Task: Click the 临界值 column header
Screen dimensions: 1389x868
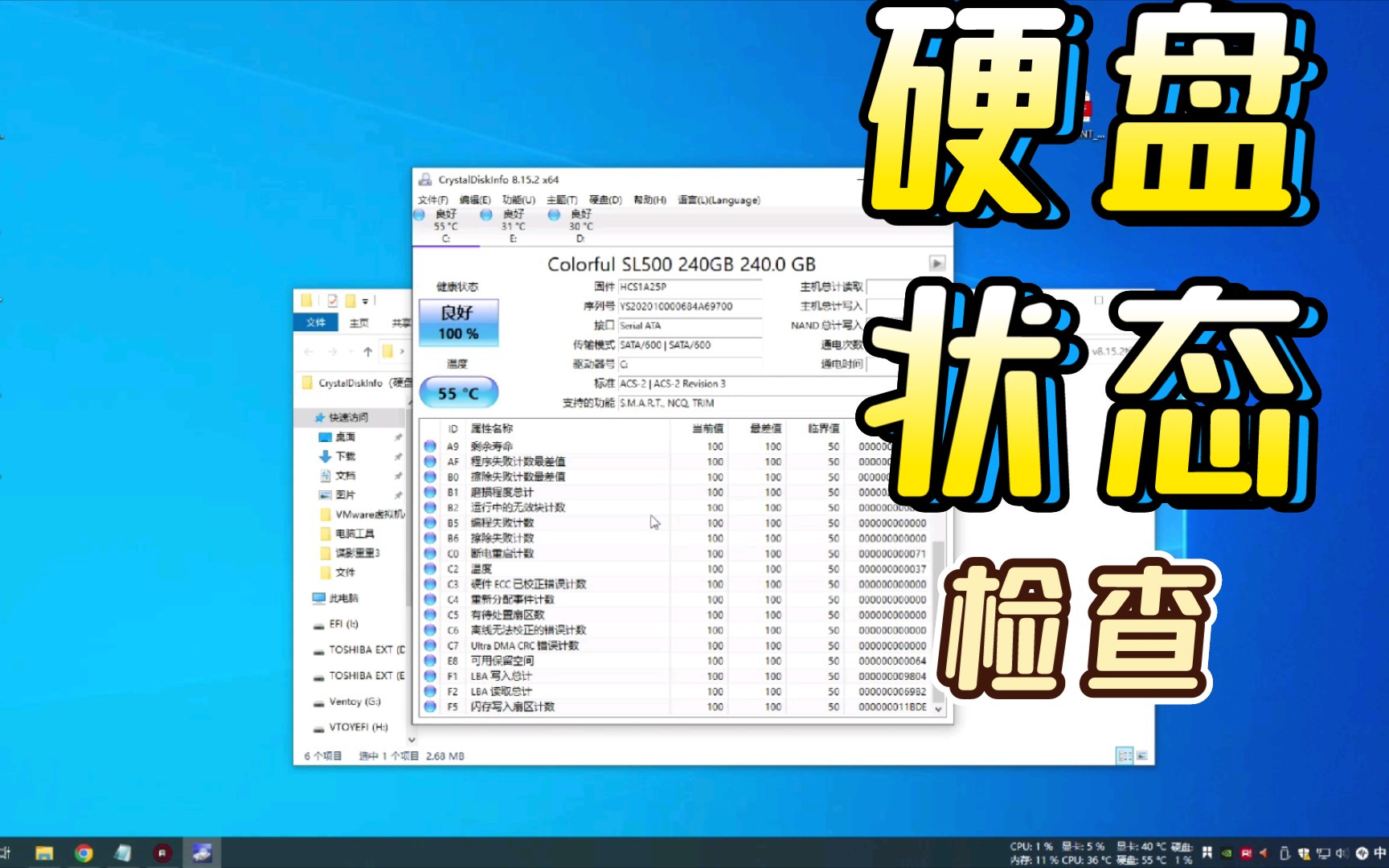Action: 815,428
